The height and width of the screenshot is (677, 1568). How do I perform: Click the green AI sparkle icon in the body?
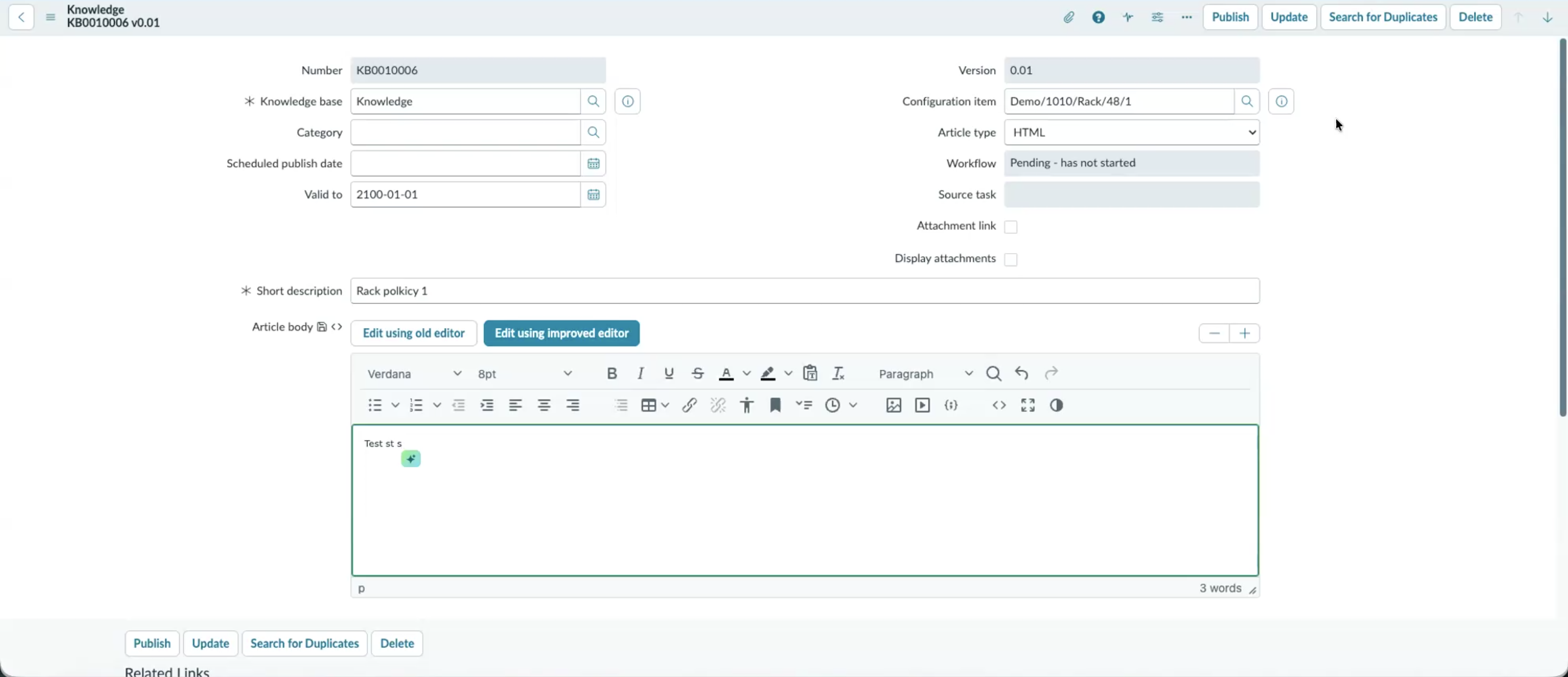click(411, 459)
